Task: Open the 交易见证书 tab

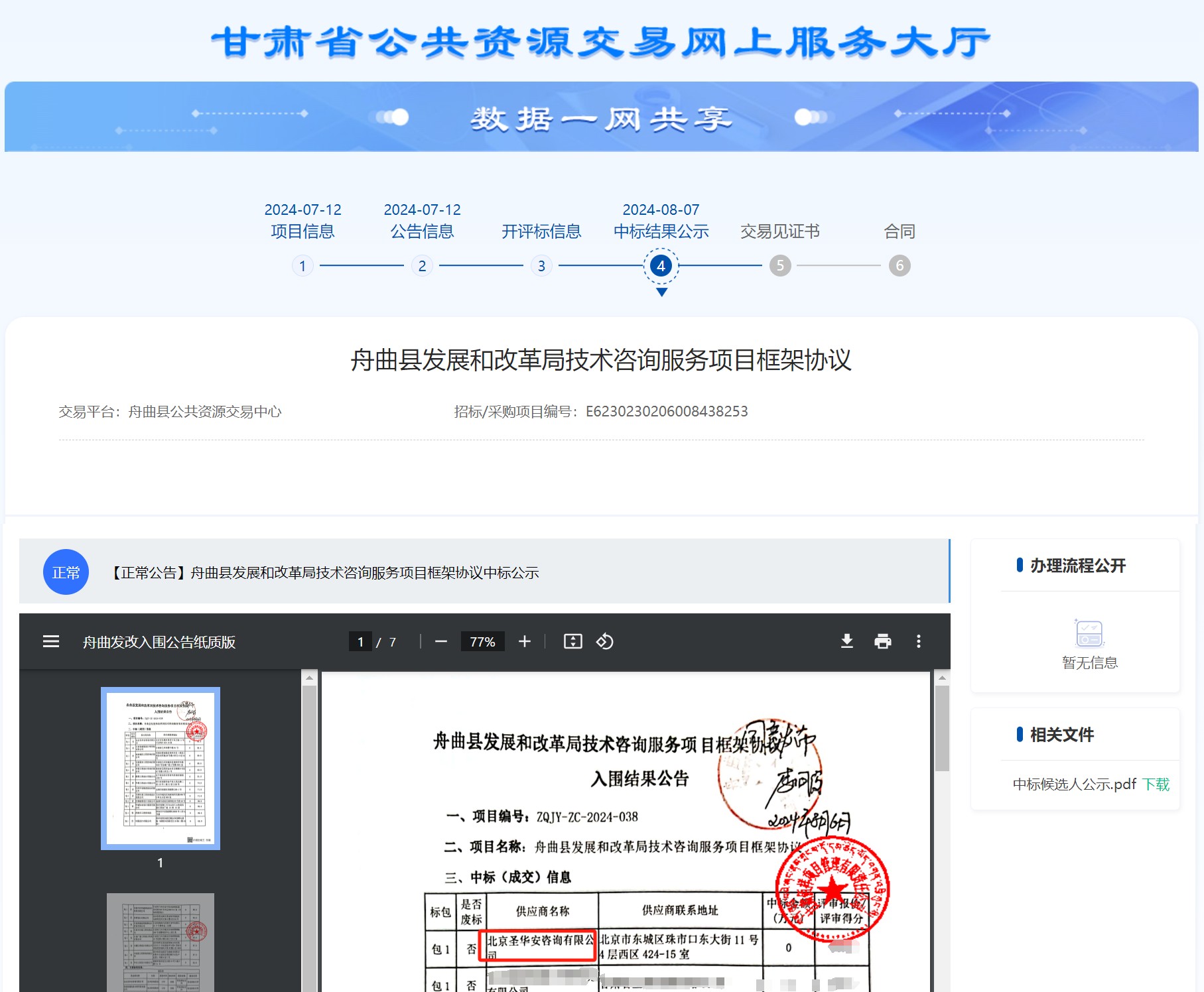Action: point(780,231)
